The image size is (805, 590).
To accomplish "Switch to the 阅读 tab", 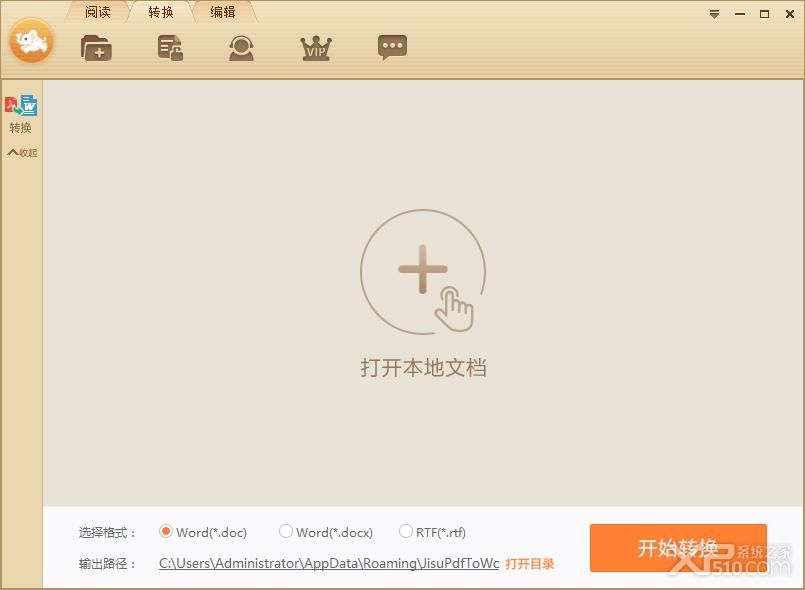I will 98,12.
